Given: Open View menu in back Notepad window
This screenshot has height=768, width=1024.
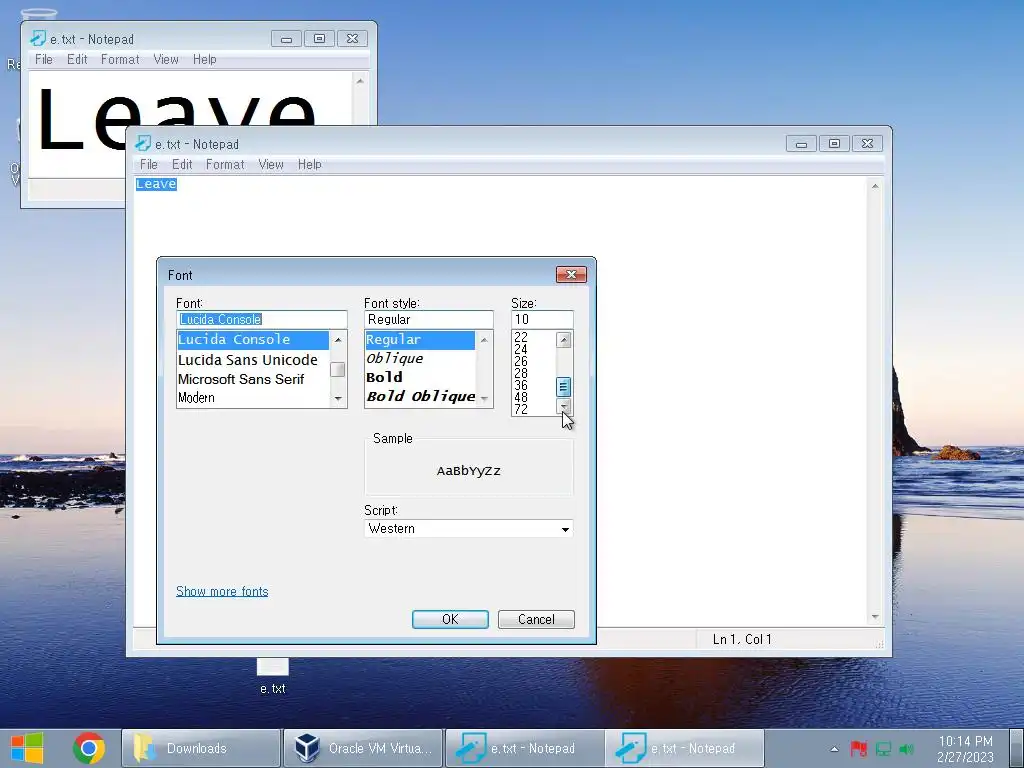Looking at the screenshot, I should click(166, 59).
